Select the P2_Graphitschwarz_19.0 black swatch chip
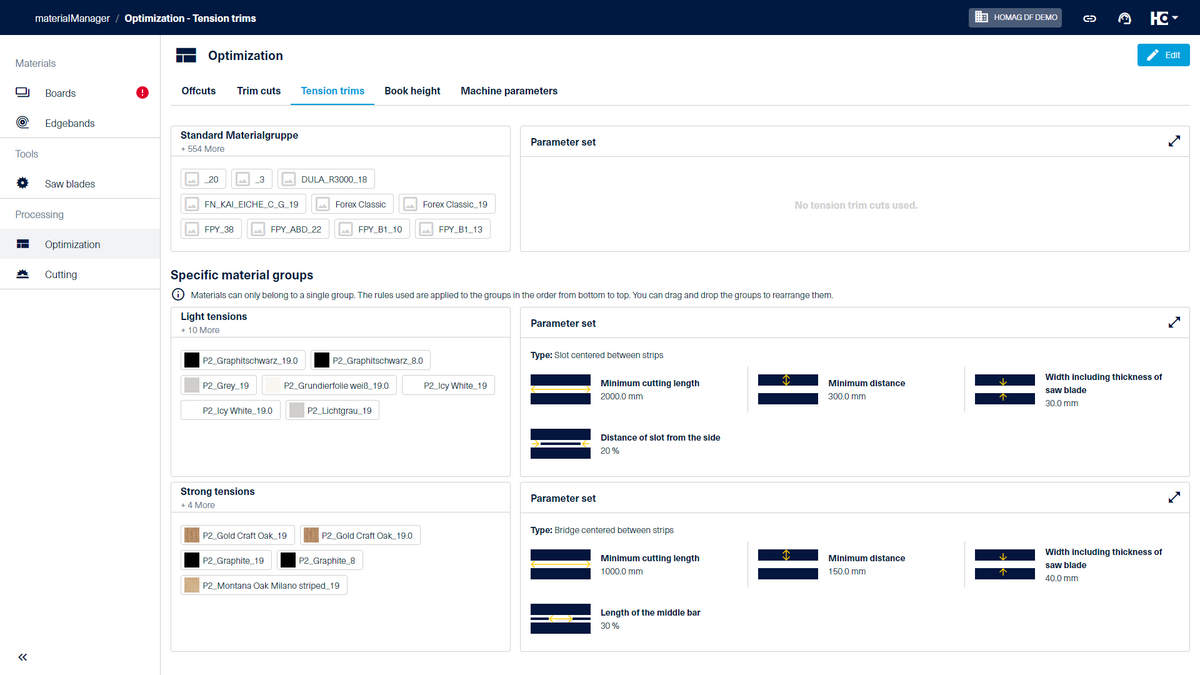This screenshot has width=1200, height=675. [x=242, y=360]
